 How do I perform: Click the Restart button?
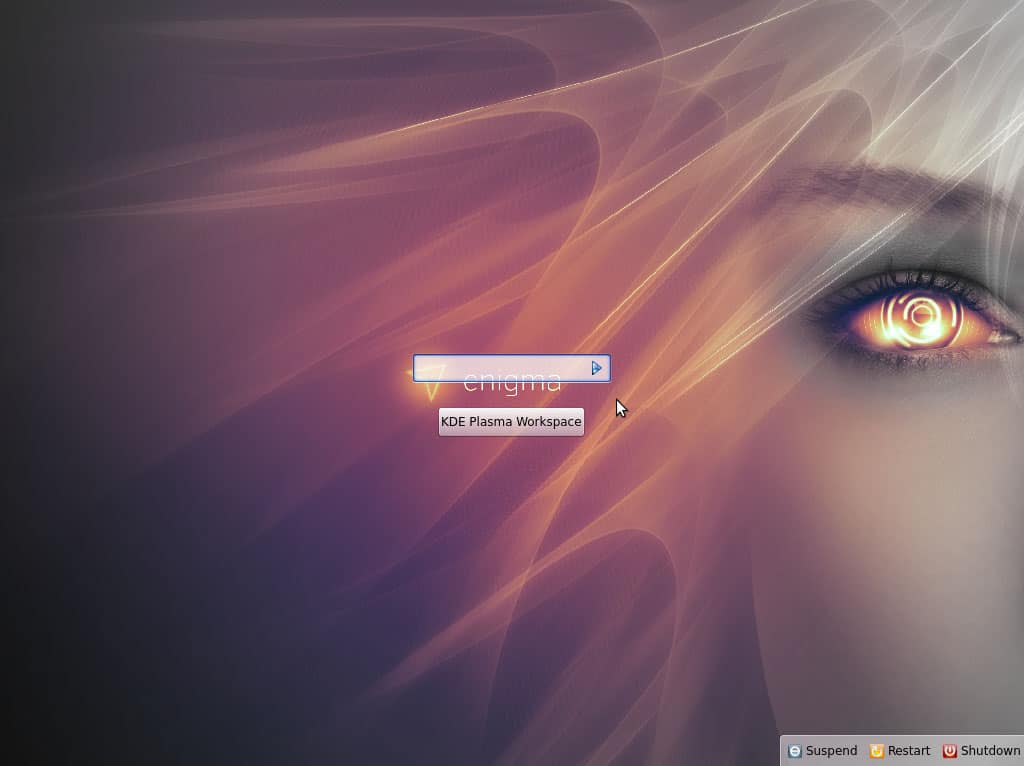[900, 751]
